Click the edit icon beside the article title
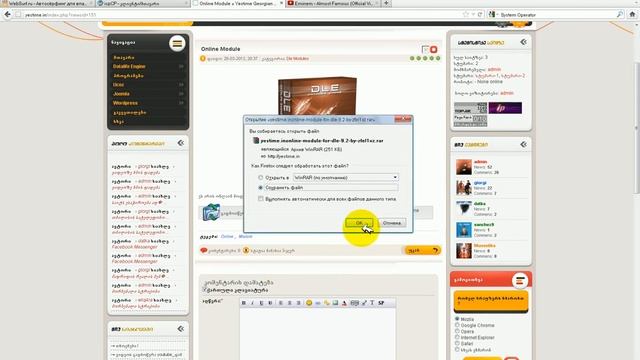 [x=425, y=49]
